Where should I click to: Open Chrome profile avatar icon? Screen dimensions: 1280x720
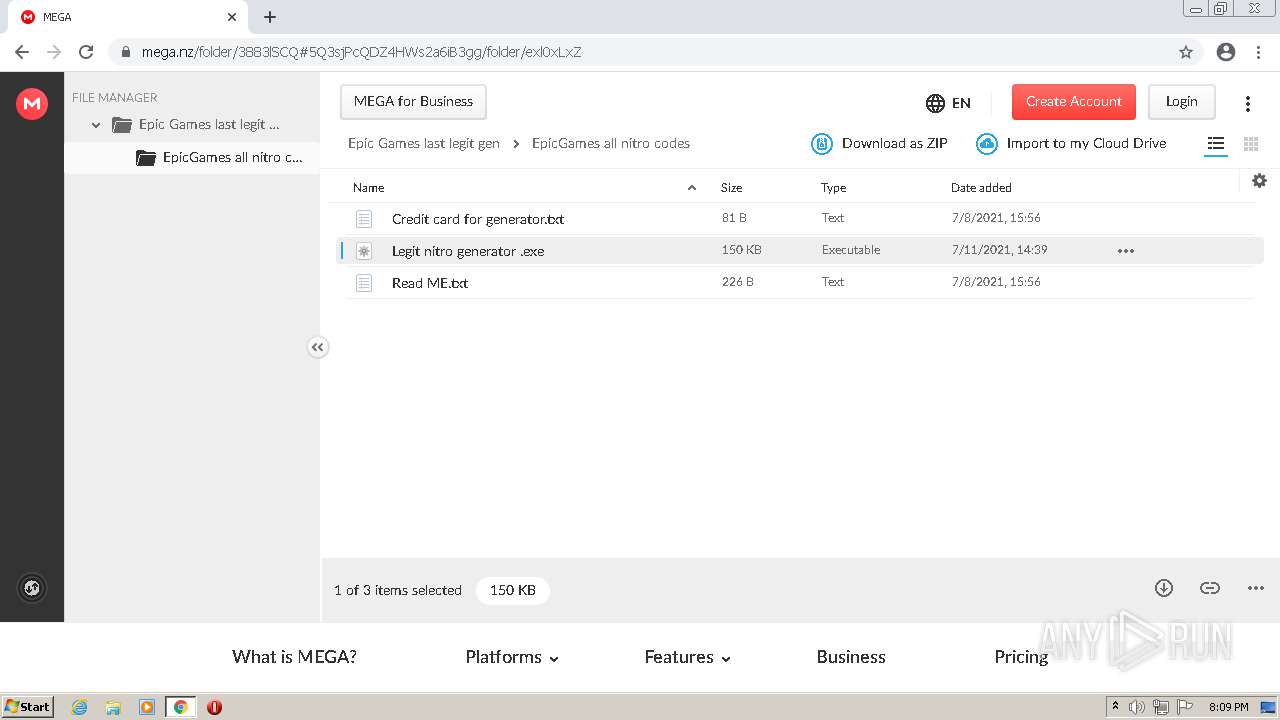(1226, 52)
